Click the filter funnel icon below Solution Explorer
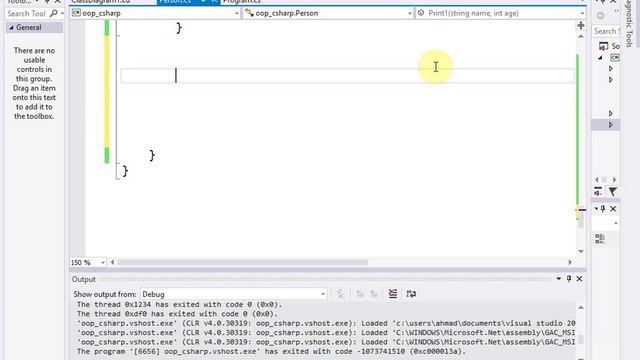This screenshot has width=640, height=360. [613, 191]
